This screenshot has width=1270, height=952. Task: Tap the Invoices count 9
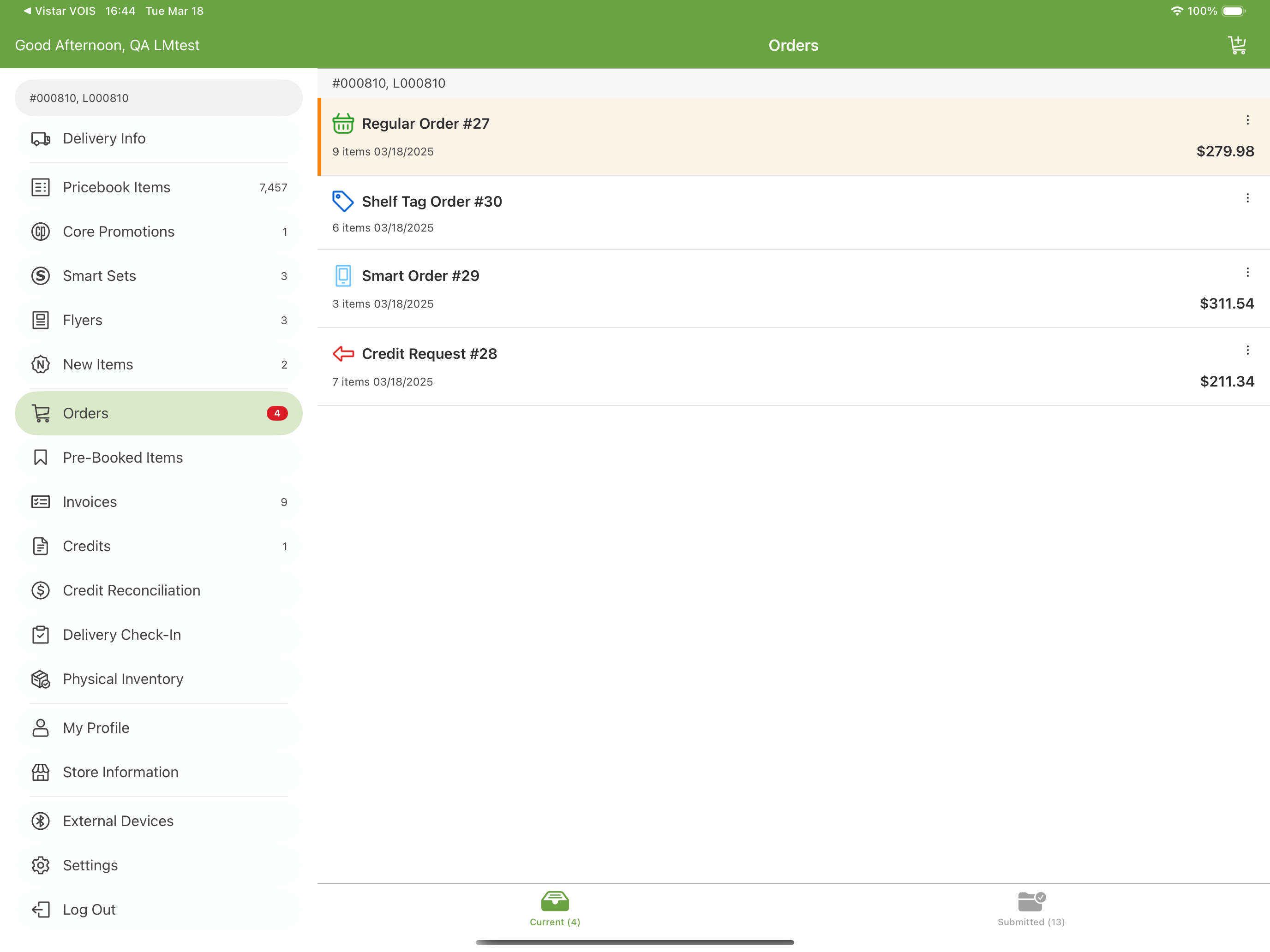pos(284,502)
